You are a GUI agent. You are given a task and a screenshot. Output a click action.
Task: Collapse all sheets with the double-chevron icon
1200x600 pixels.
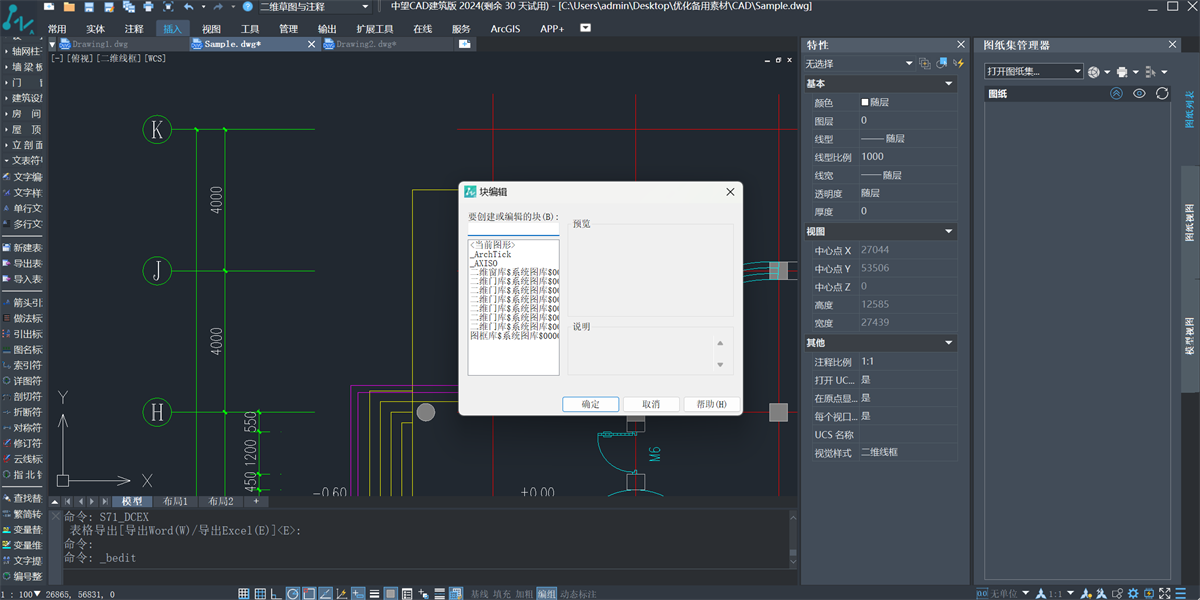(1116, 93)
